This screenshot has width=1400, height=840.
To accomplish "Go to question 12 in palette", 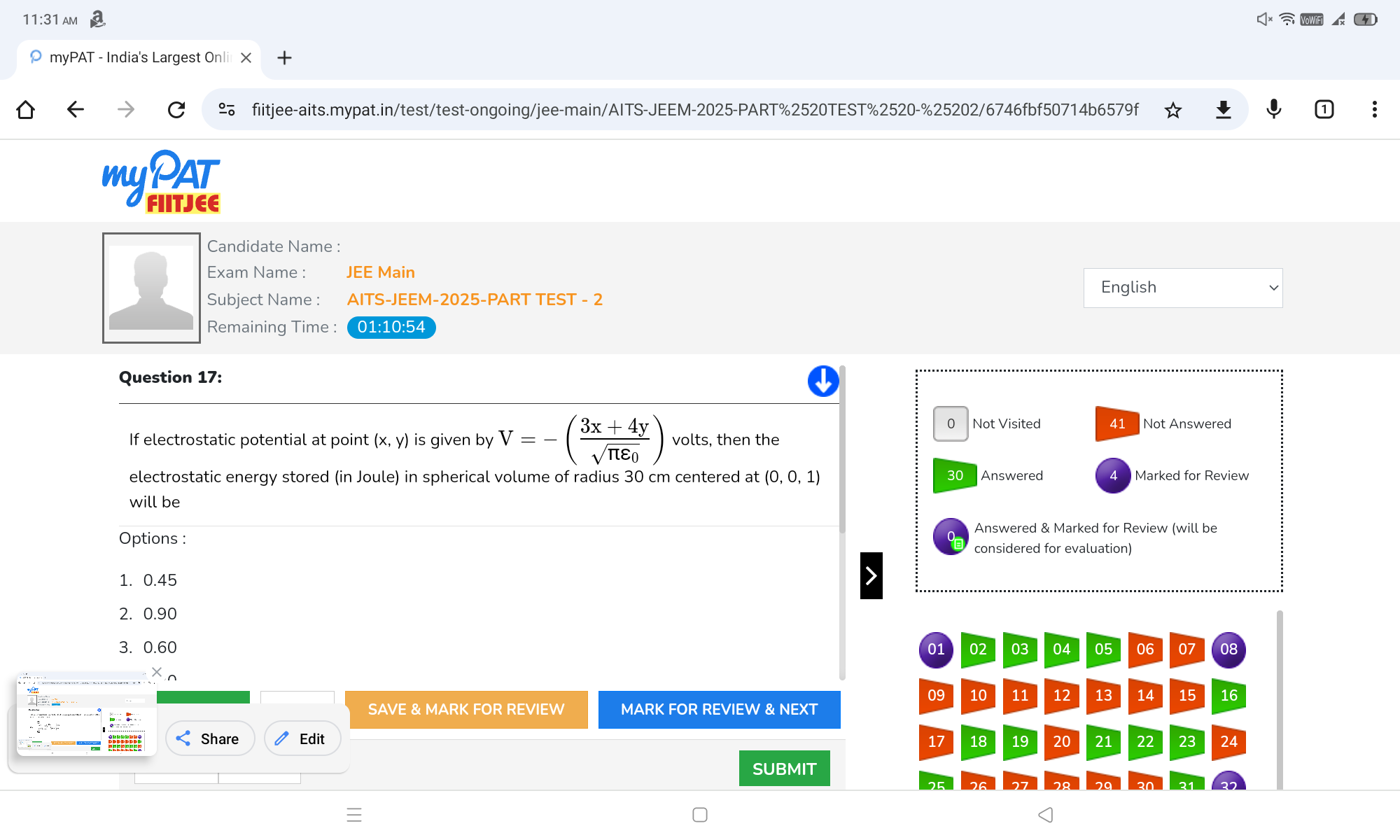I will [1062, 696].
